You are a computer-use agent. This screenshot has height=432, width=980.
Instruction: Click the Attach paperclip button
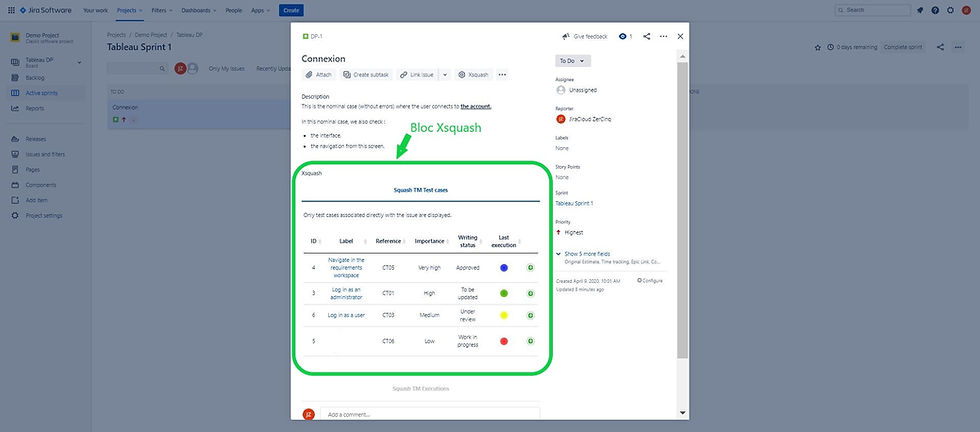[x=319, y=74]
